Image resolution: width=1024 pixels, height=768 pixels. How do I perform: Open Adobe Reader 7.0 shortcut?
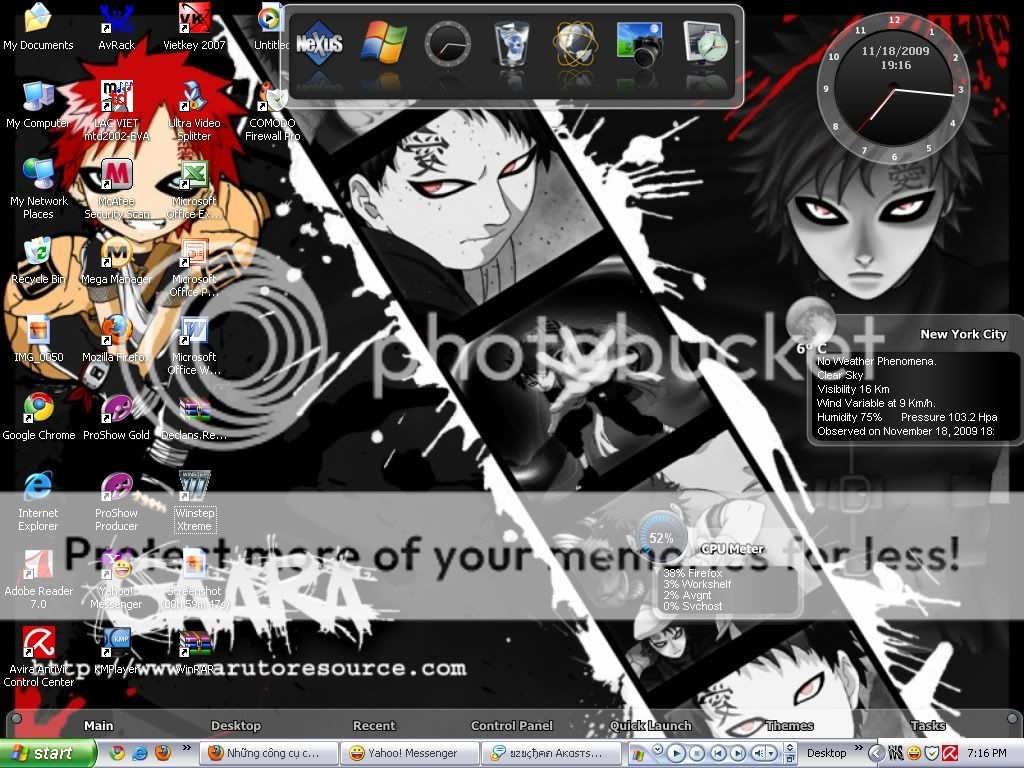coord(38,580)
